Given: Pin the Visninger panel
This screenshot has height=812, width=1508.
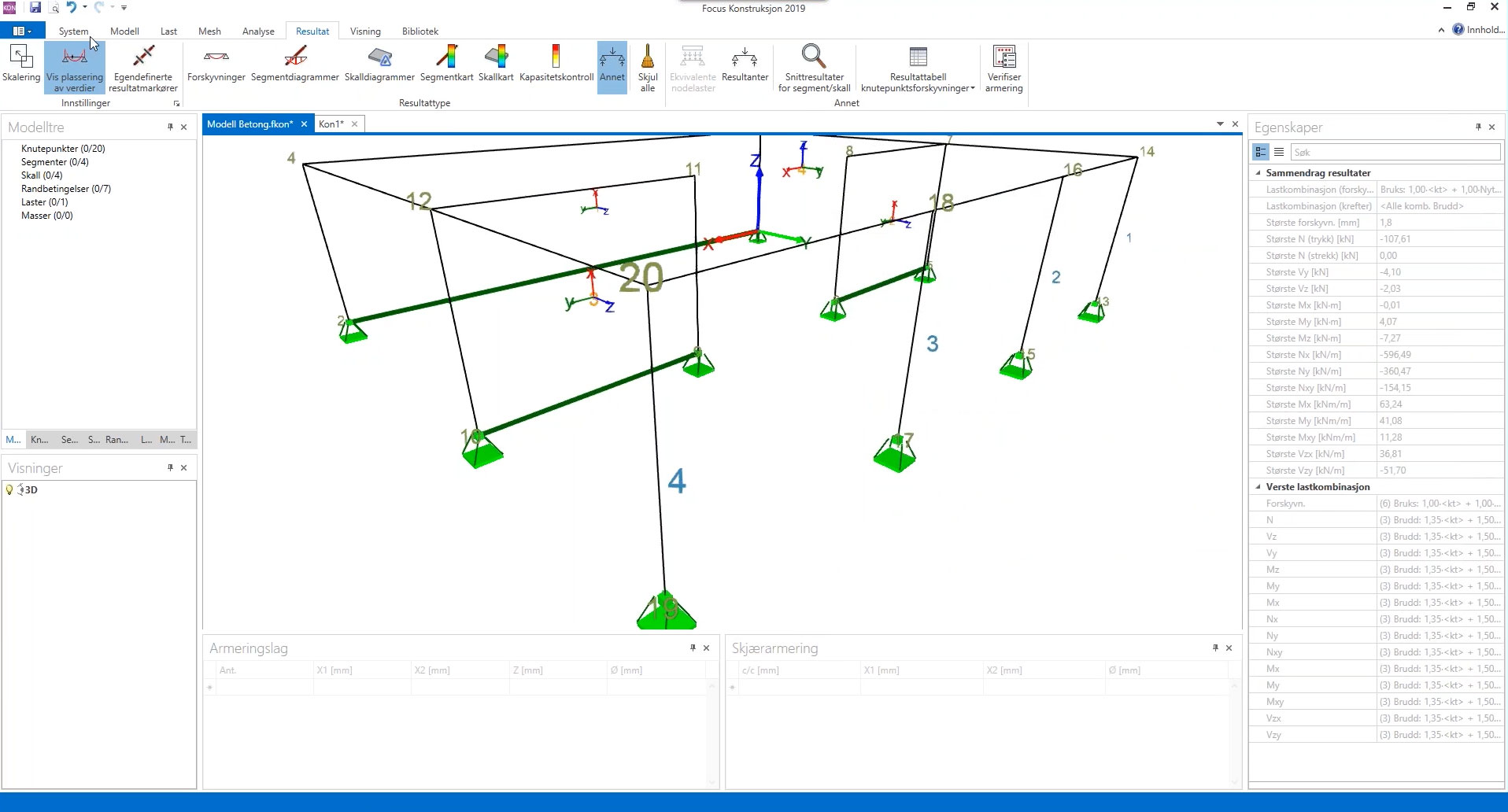Looking at the screenshot, I should click(170, 467).
